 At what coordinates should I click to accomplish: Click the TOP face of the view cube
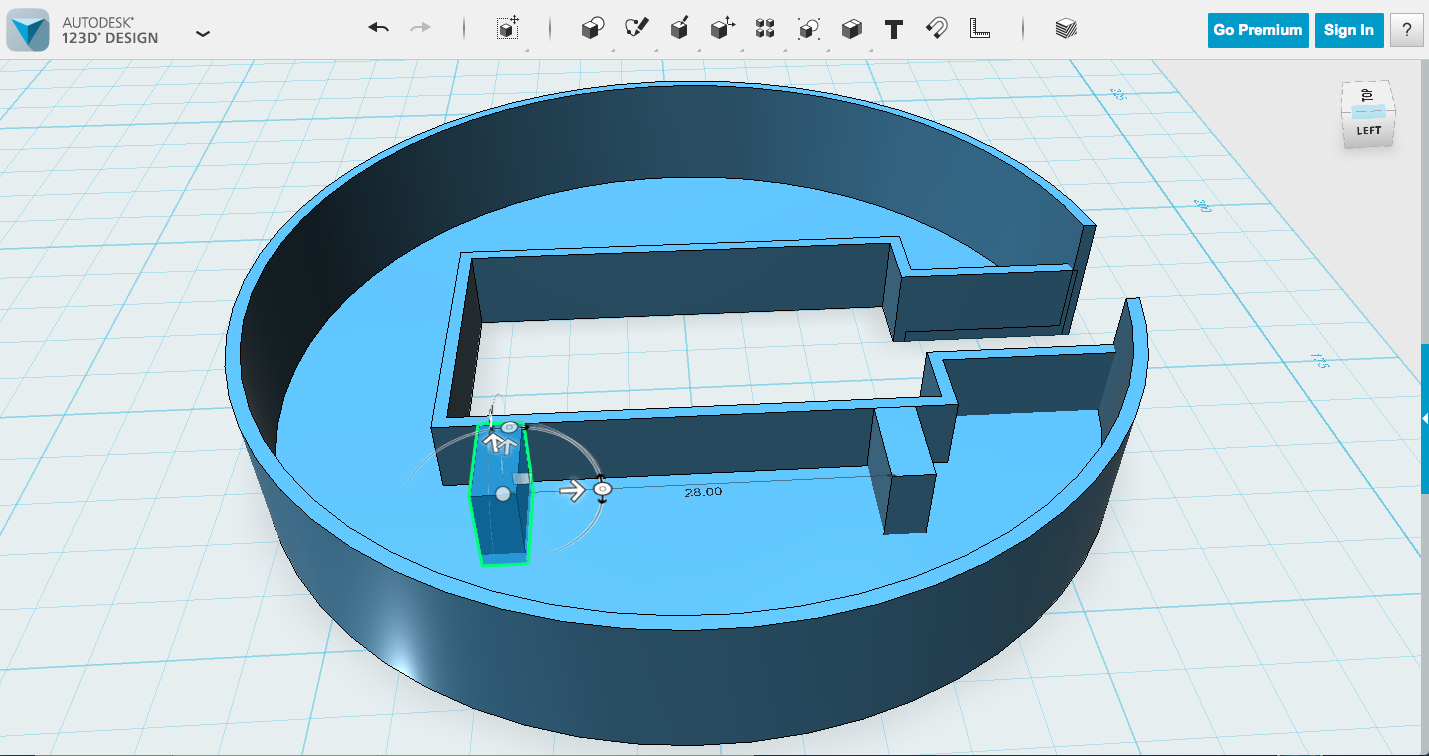point(1368,95)
